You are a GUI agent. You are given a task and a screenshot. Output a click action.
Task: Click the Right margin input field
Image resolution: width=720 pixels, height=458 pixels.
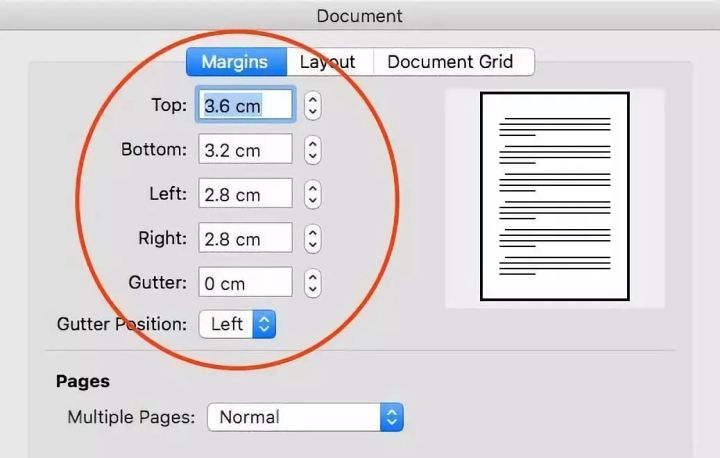tap(246, 237)
